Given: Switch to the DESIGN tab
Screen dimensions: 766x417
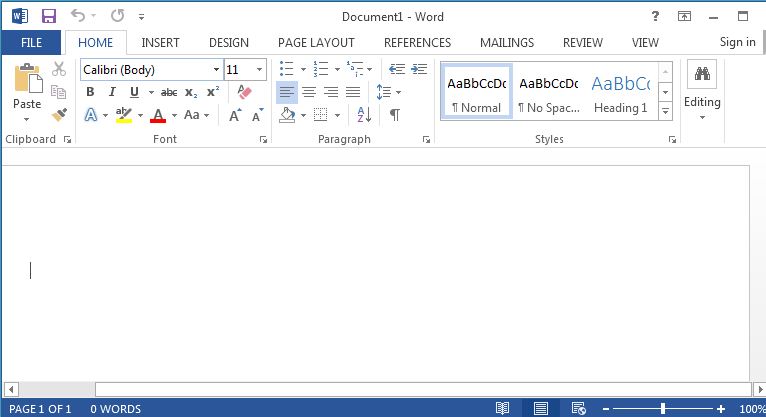Looking at the screenshot, I should (229, 42).
